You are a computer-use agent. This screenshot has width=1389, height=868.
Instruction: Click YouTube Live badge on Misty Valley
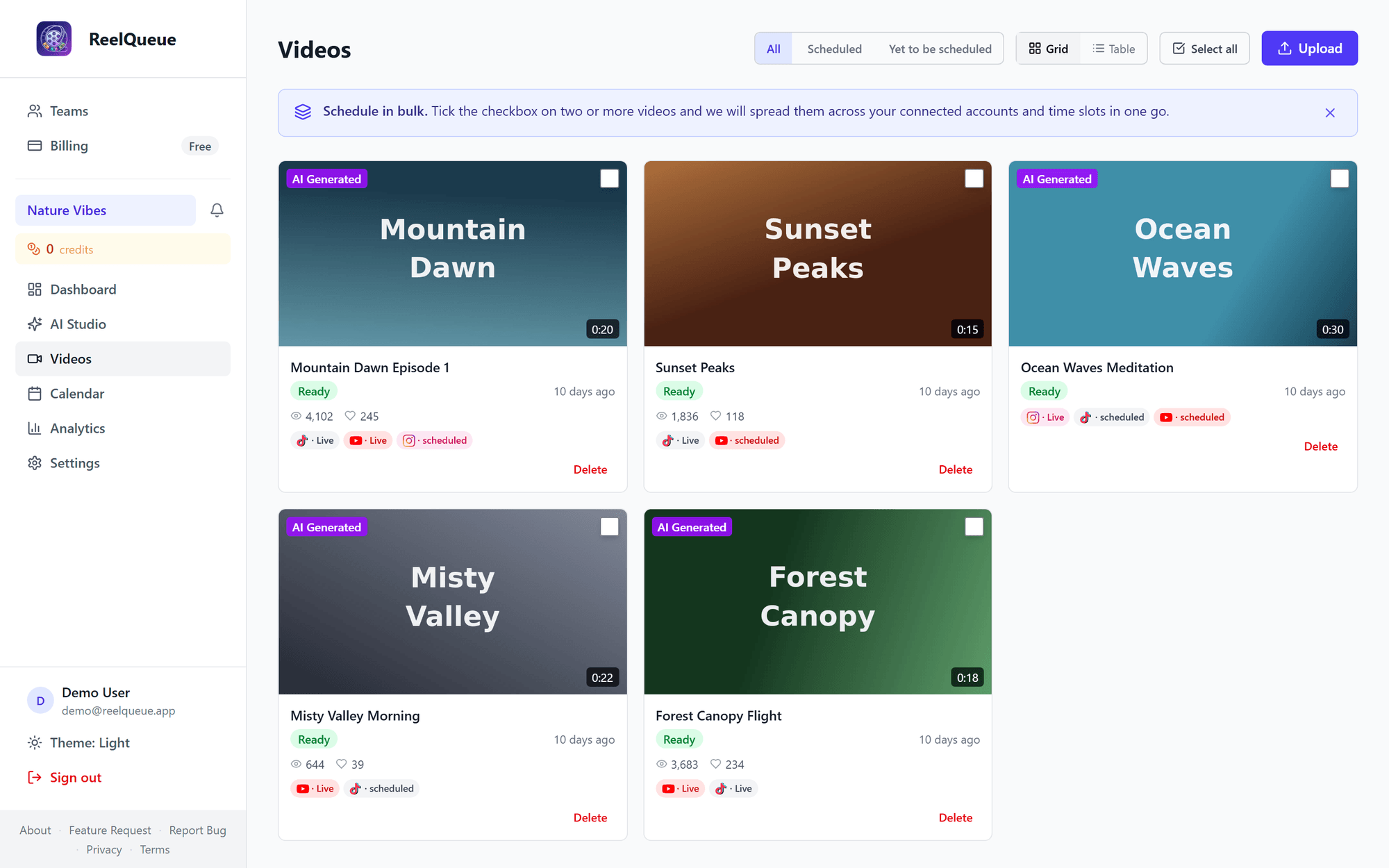315,789
